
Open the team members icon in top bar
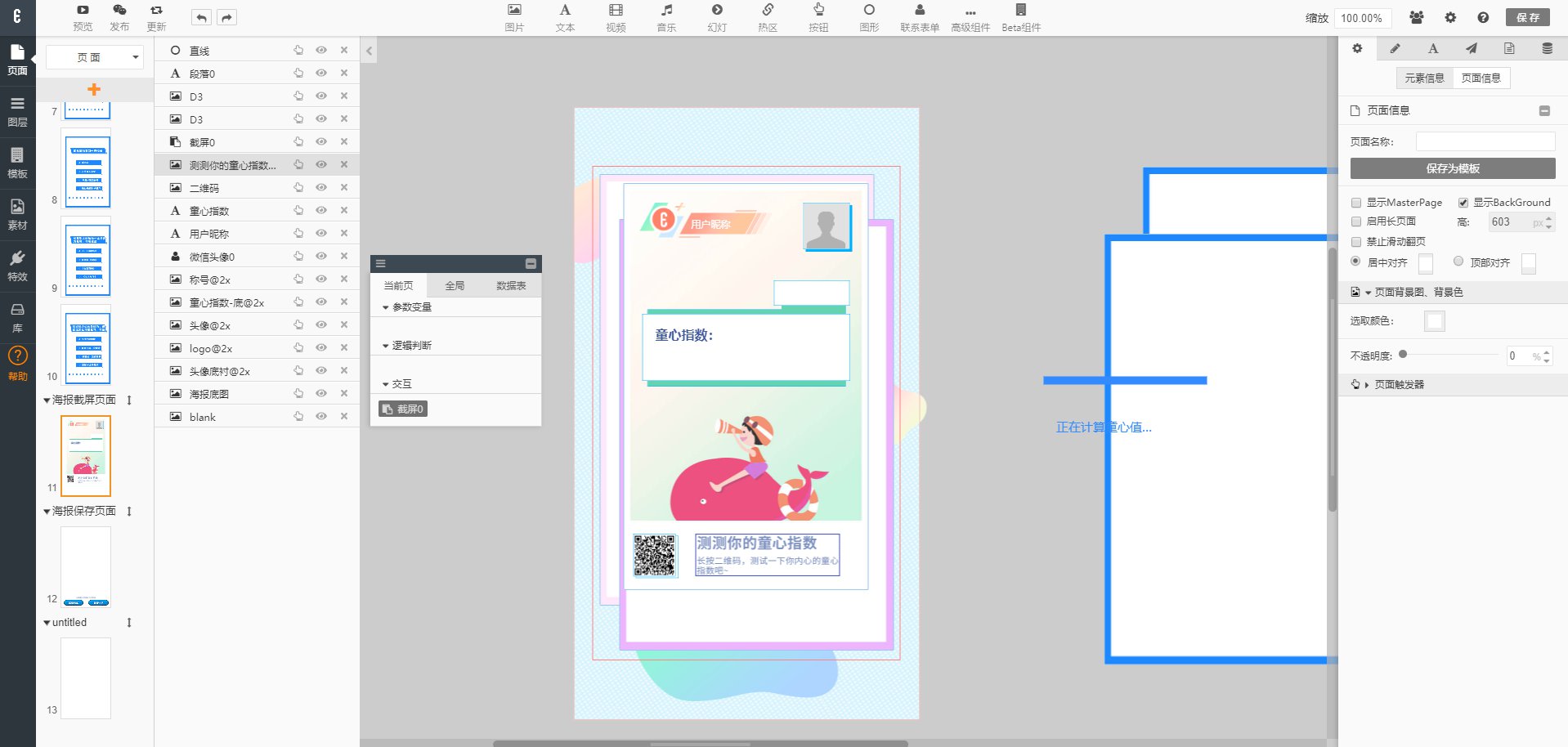coord(1417,17)
